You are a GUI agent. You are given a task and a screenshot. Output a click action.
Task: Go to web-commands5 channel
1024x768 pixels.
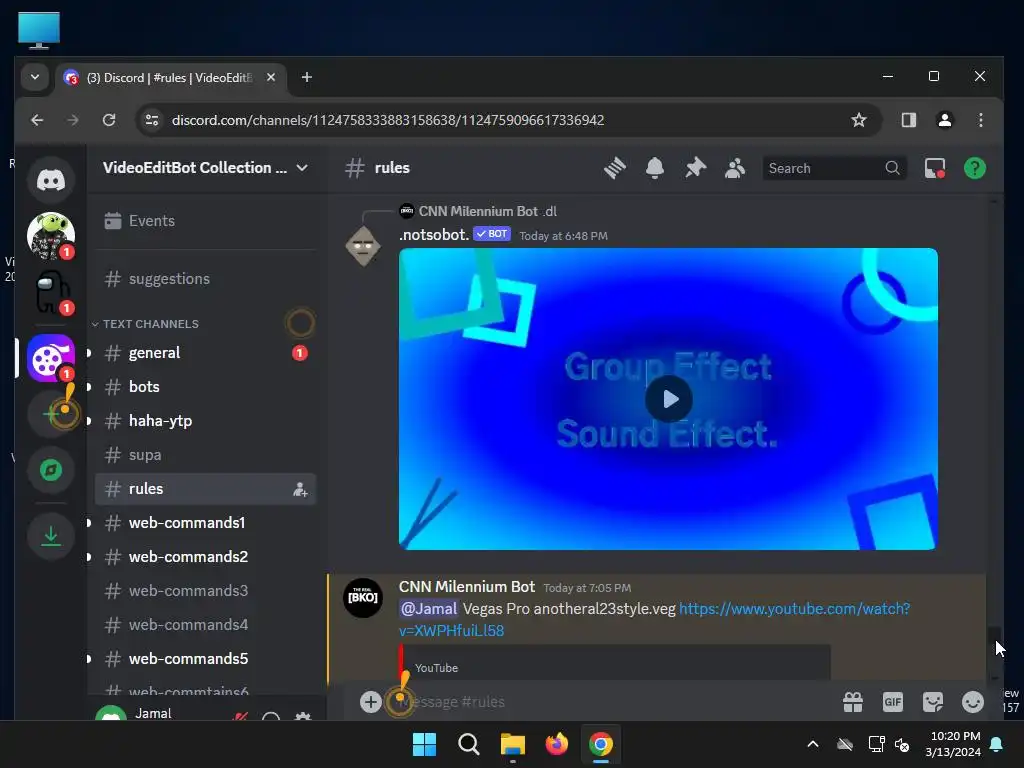coord(206,658)
